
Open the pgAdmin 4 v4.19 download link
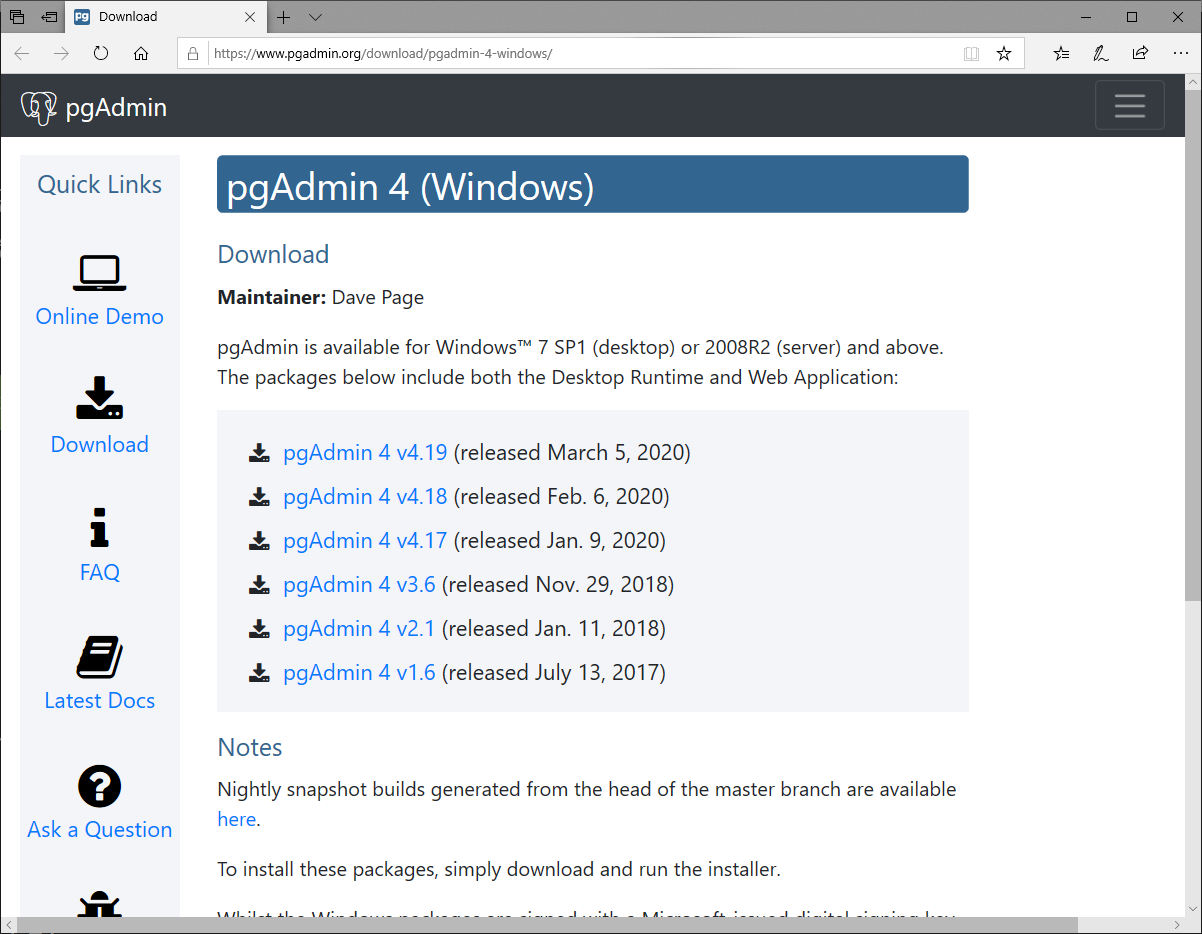[x=365, y=453]
